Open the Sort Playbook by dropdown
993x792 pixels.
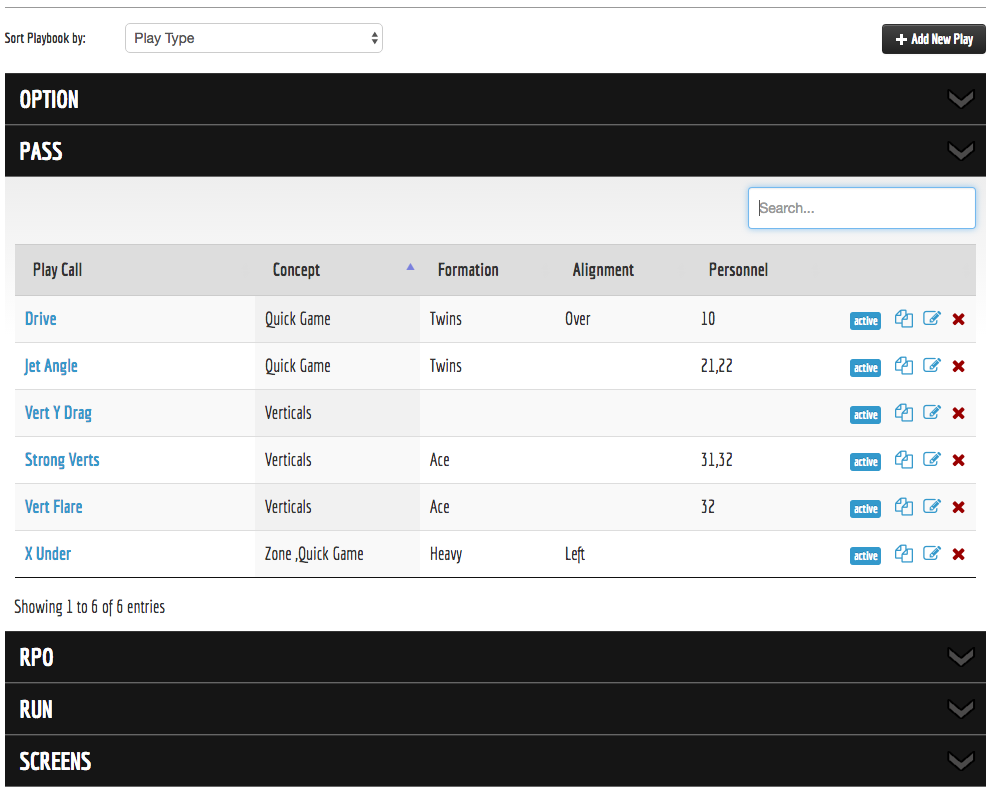253,38
